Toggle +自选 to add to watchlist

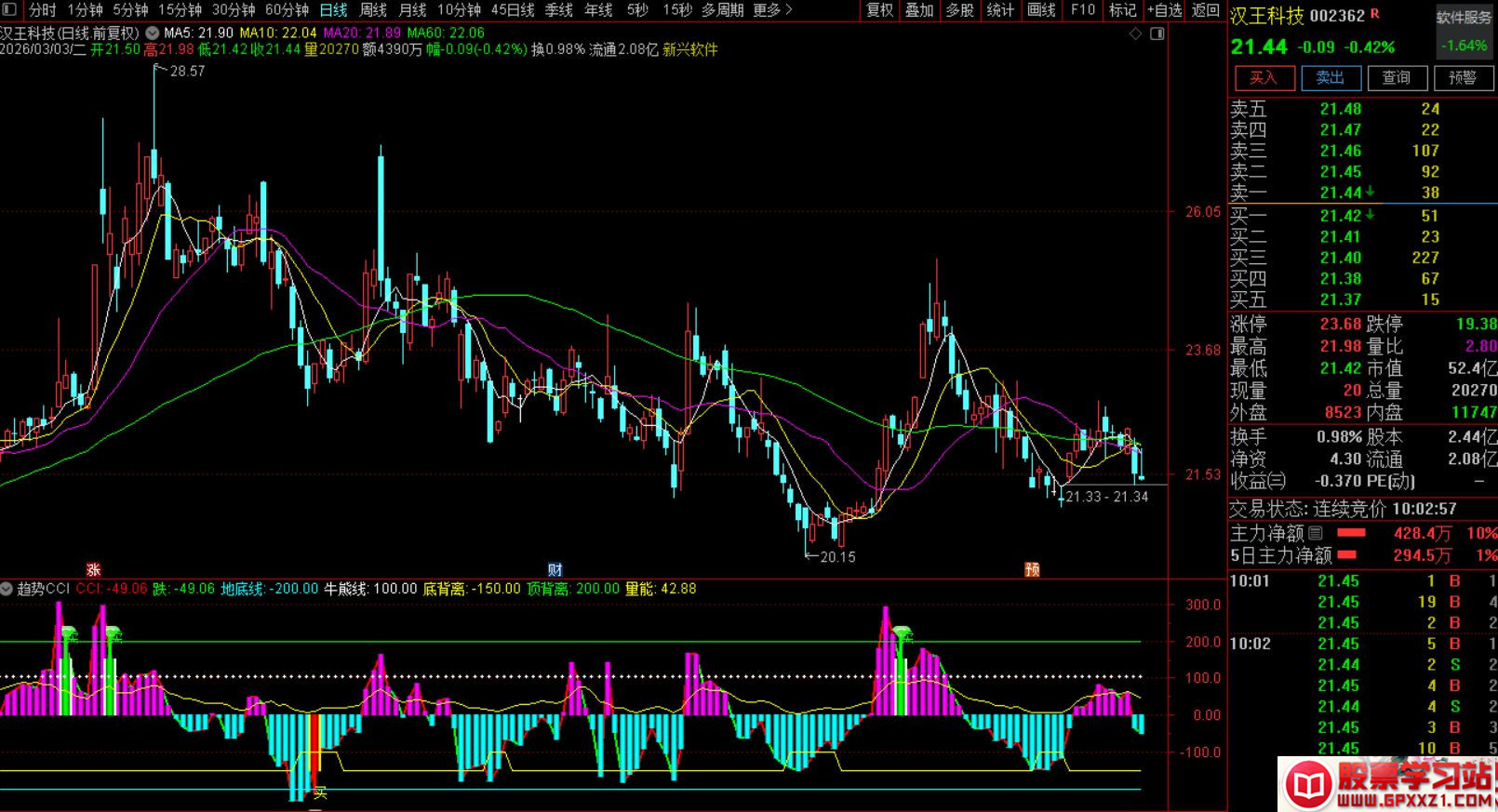tap(1164, 10)
